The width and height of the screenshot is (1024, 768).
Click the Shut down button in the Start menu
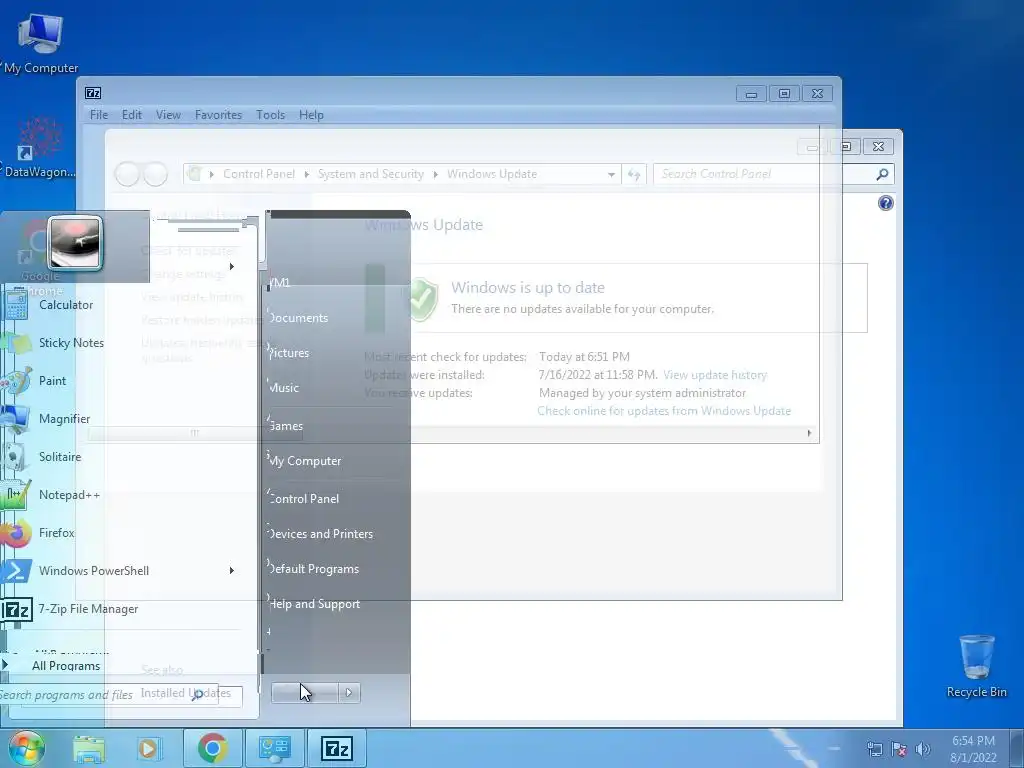(x=305, y=693)
